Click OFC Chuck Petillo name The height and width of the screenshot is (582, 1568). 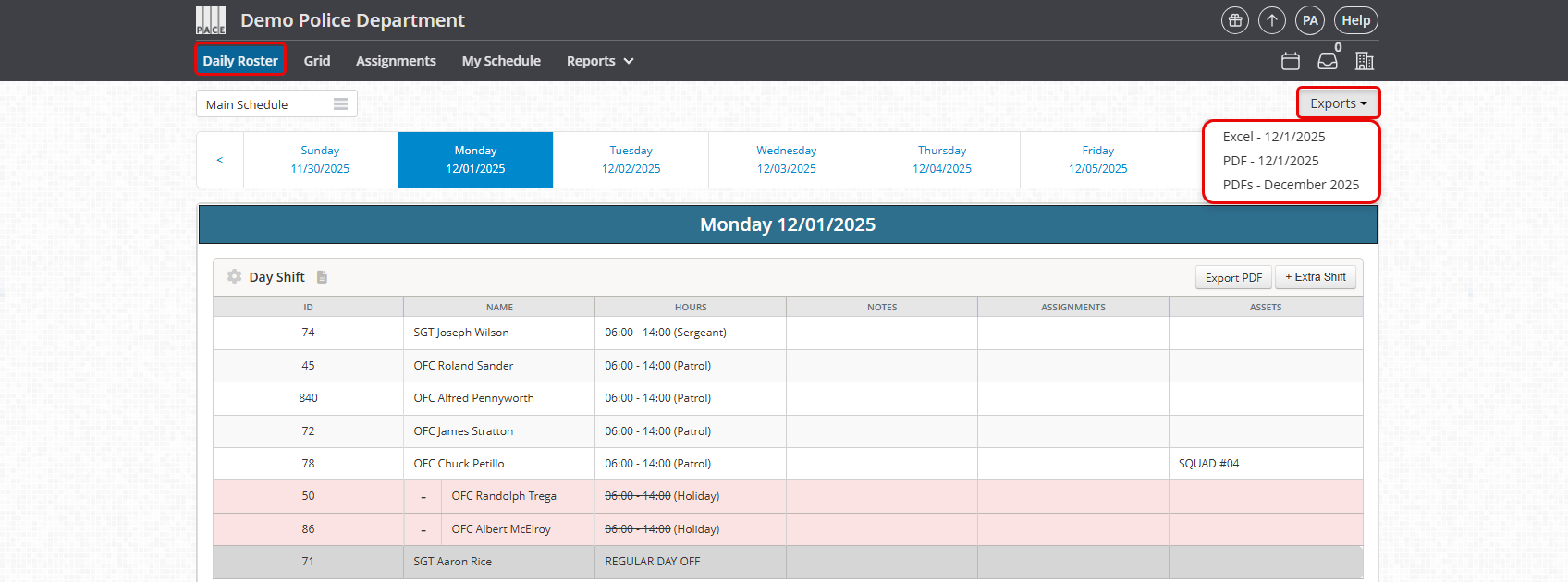(x=459, y=464)
